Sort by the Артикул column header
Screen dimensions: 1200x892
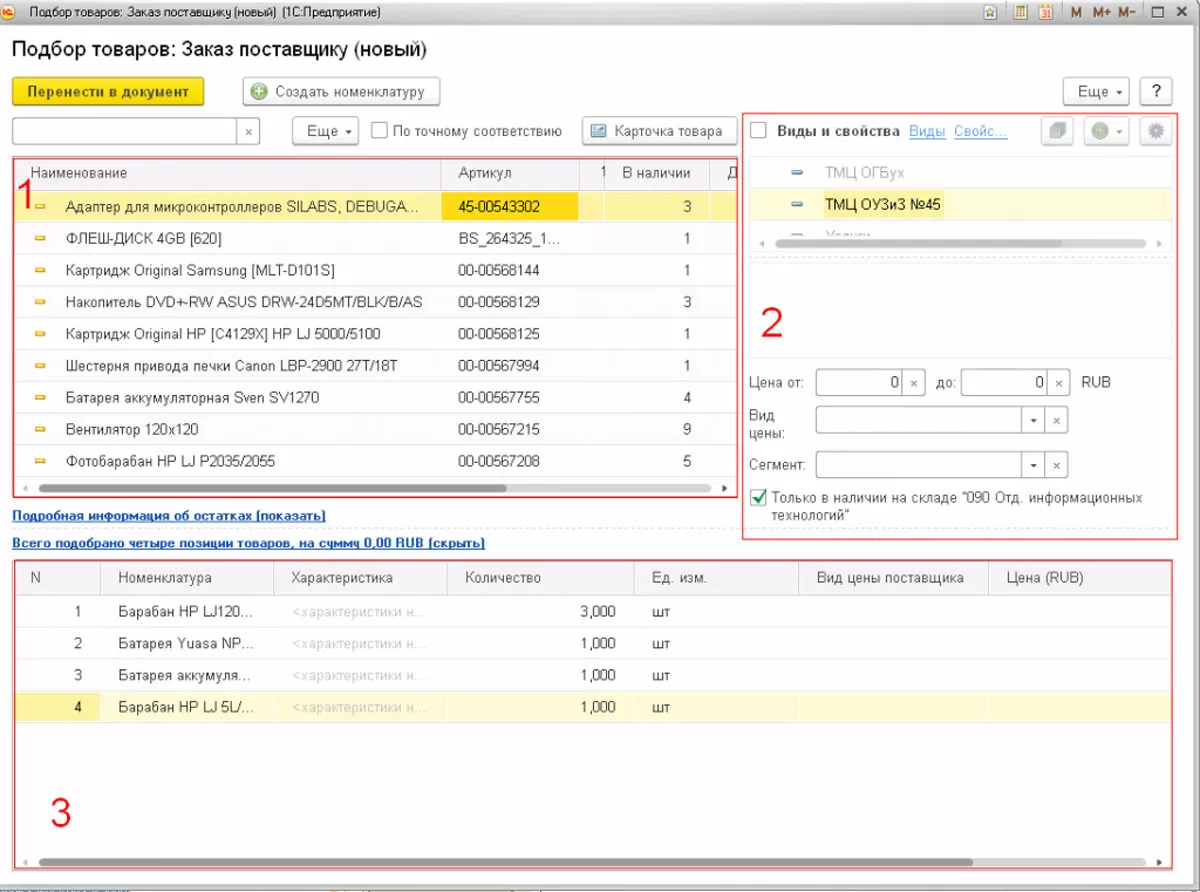[x=485, y=173]
